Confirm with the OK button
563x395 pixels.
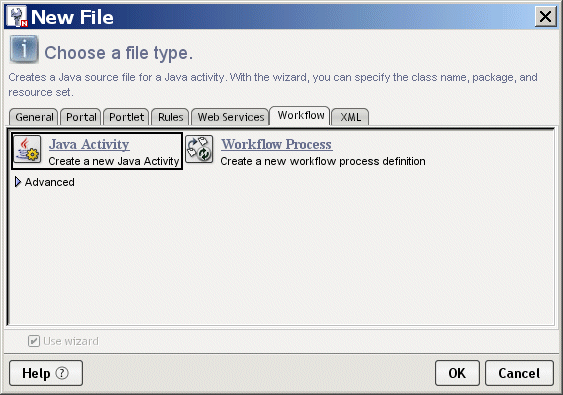coord(457,373)
